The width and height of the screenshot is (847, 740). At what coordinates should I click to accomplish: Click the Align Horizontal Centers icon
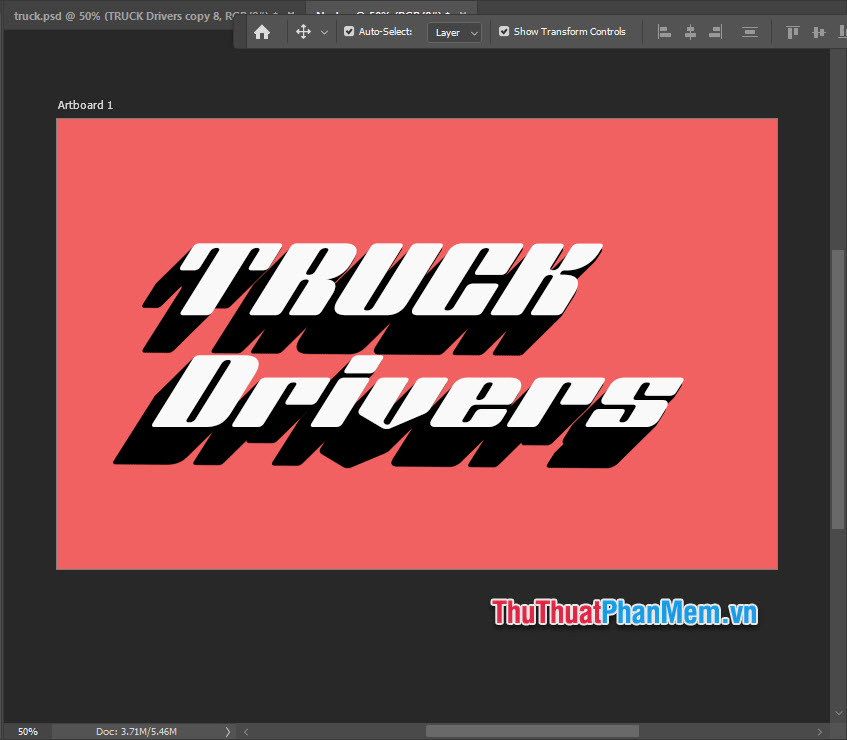pyautogui.click(x=690, y=31)
